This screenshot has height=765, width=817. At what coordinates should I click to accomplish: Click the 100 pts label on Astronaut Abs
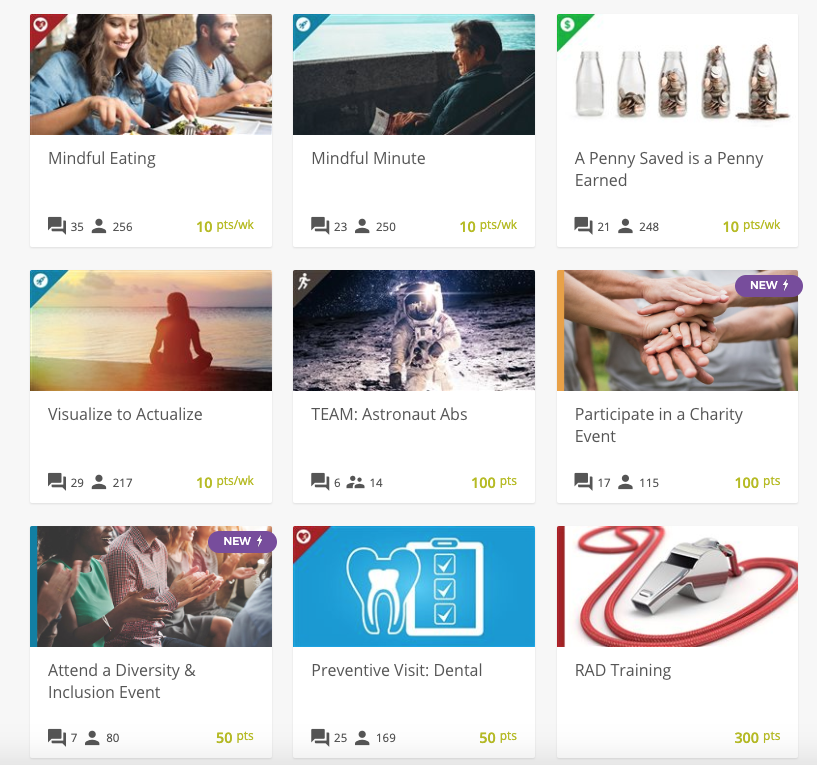click(x=494, y=482)
